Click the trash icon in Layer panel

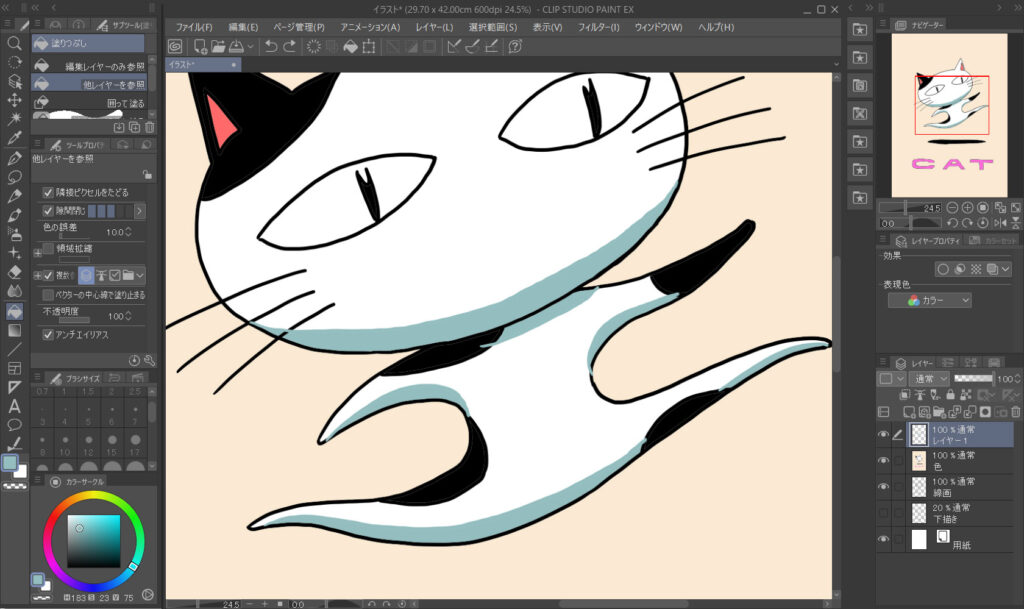[x=1015, y=411]
